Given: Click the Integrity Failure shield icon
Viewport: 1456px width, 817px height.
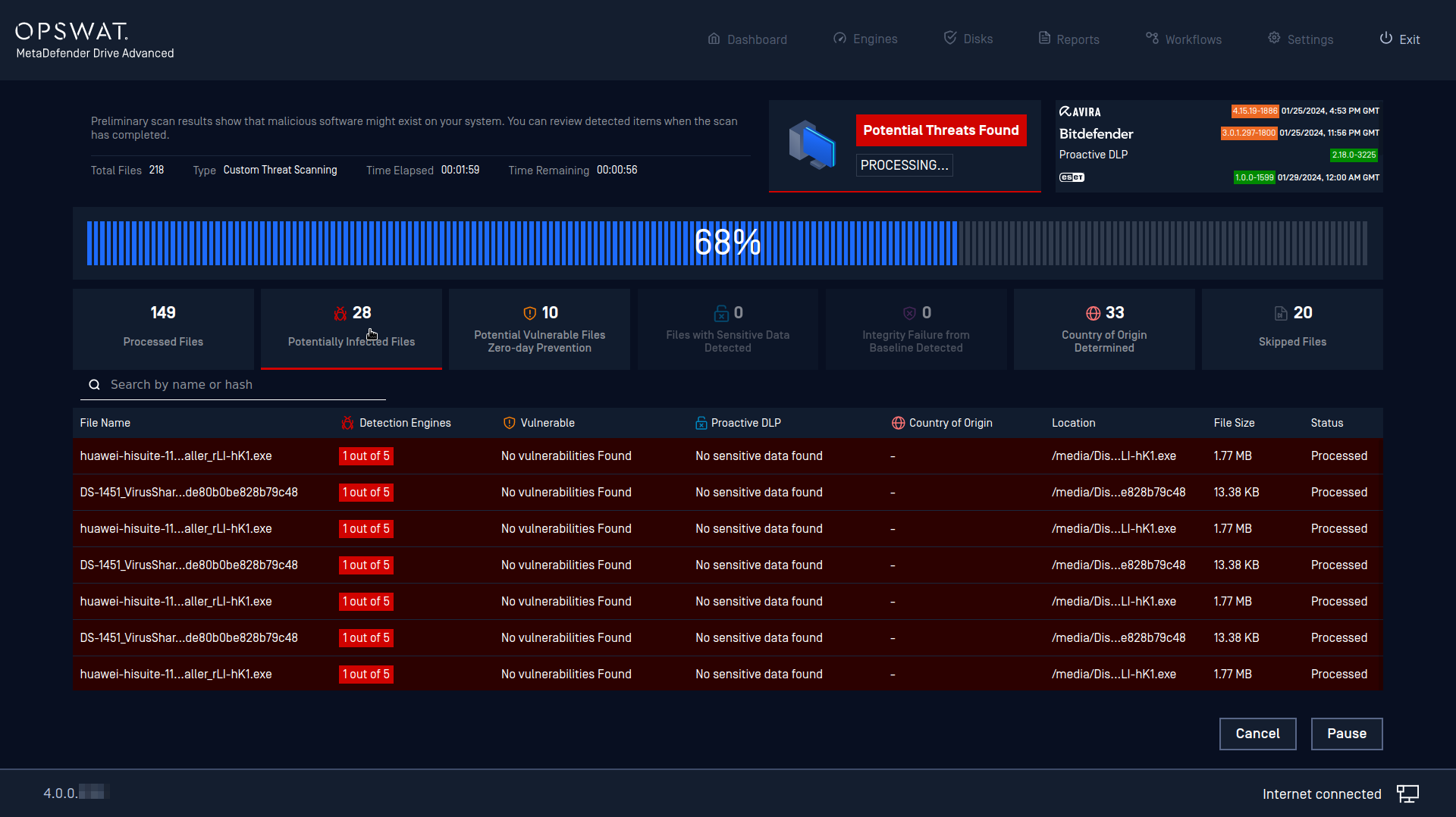Looking at the screenshot, I should [909, 313].
